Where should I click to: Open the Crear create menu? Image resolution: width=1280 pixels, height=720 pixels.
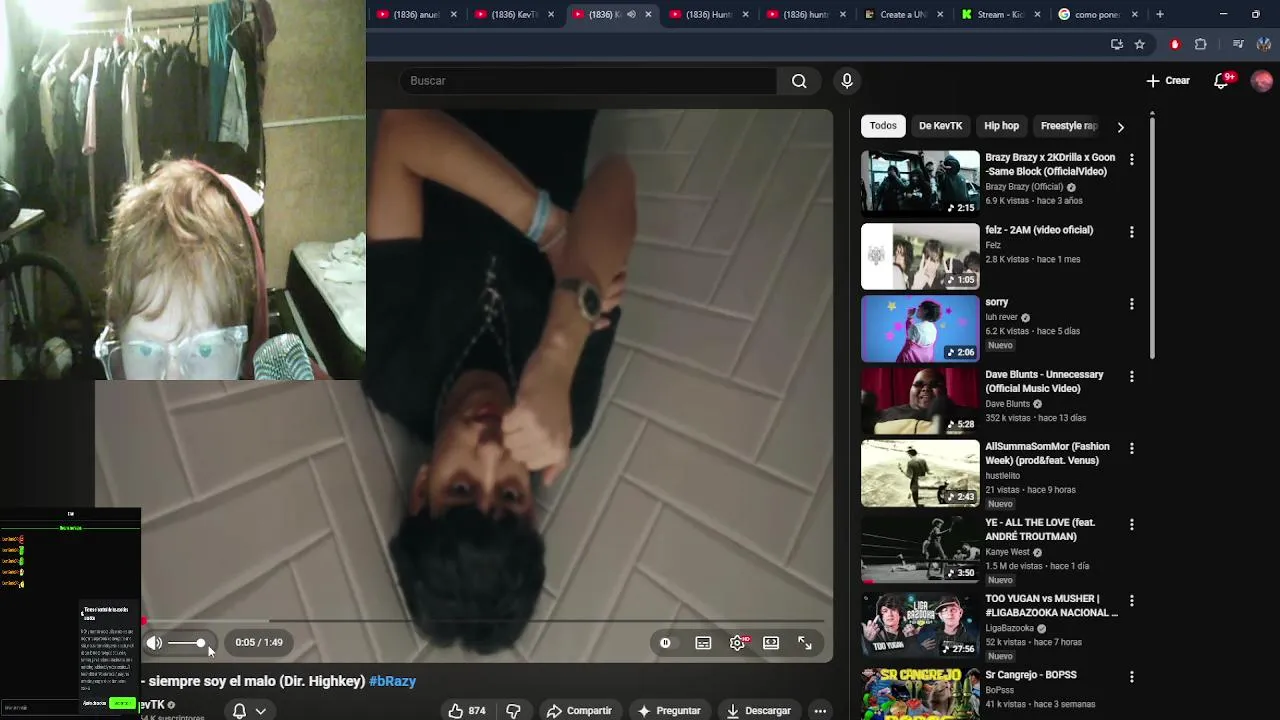click(1168, 81)
